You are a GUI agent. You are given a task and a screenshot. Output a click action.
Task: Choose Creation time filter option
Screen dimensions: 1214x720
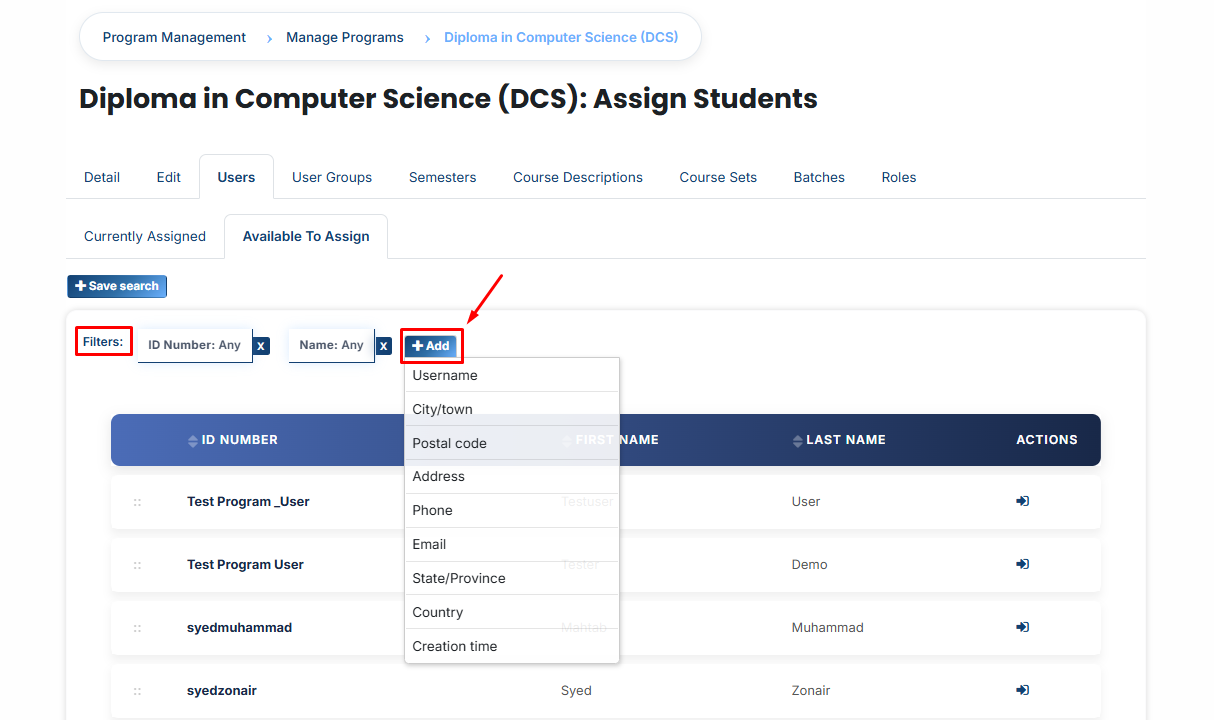(x=512, y=646)
